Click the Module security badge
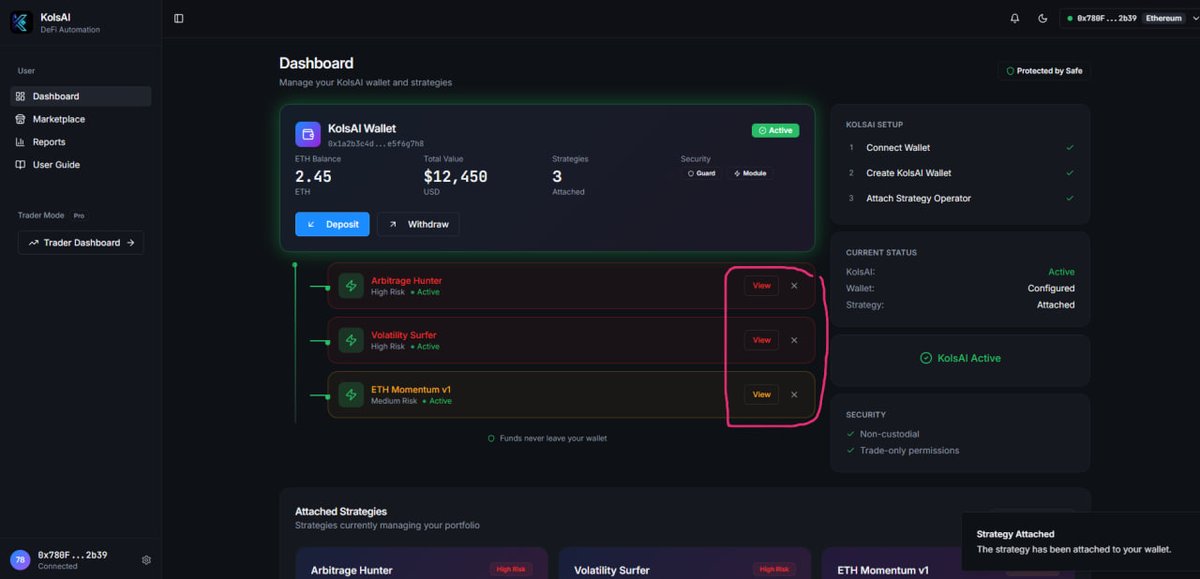Viewport: 1200px width, 579px height. [750, 173]
